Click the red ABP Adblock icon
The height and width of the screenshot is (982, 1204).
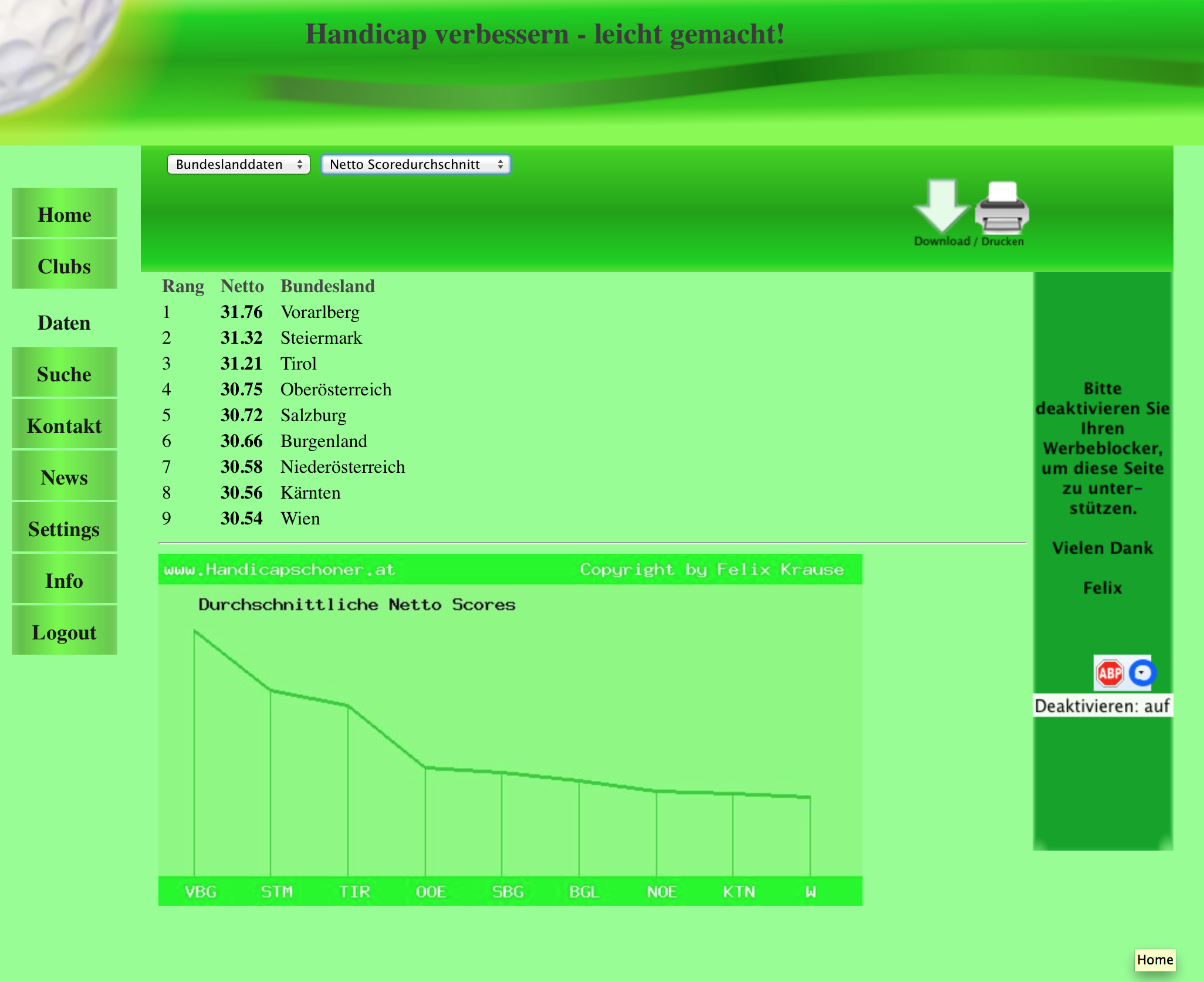tap(1109, 673)
